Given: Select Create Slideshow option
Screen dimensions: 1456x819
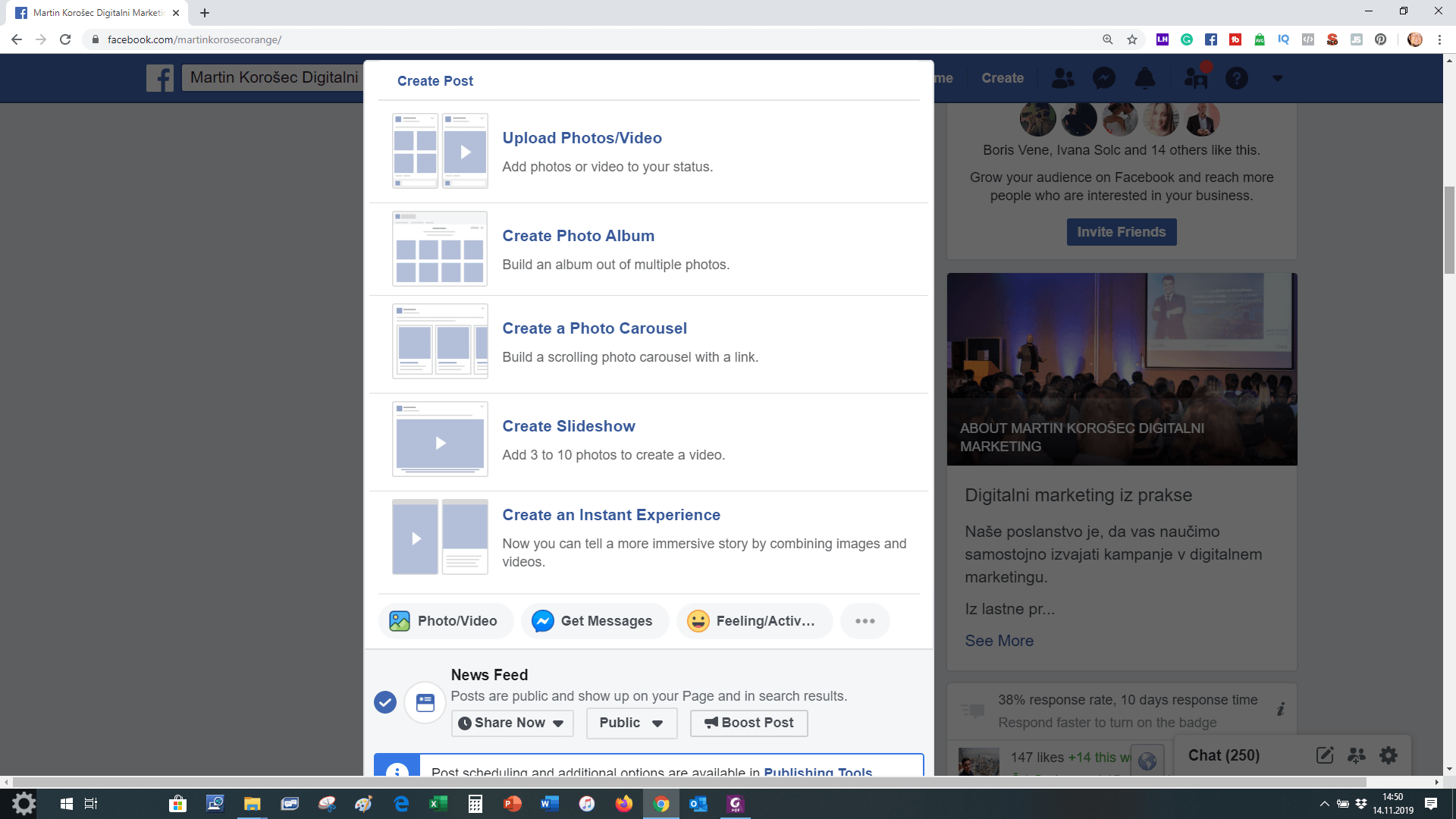Looking at the screenshot, I should click(x=568, y=426).
